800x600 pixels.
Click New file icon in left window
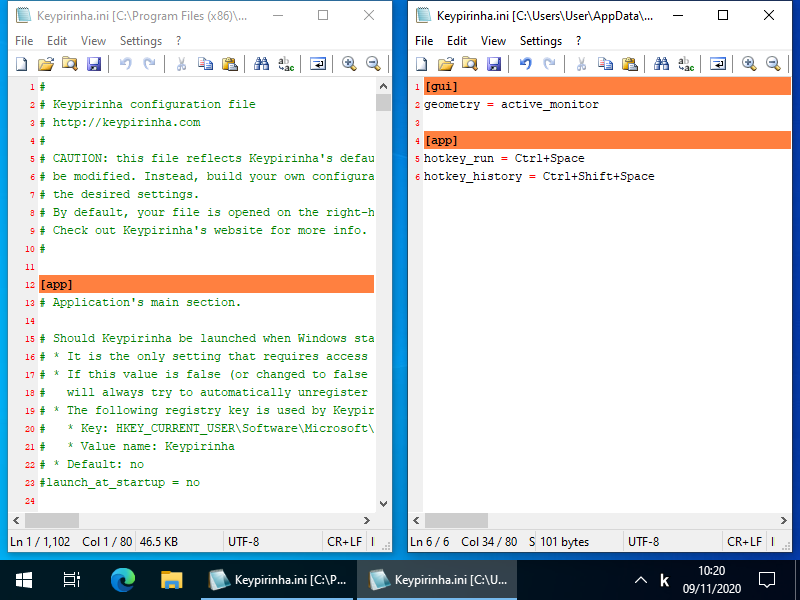(22, 64)
